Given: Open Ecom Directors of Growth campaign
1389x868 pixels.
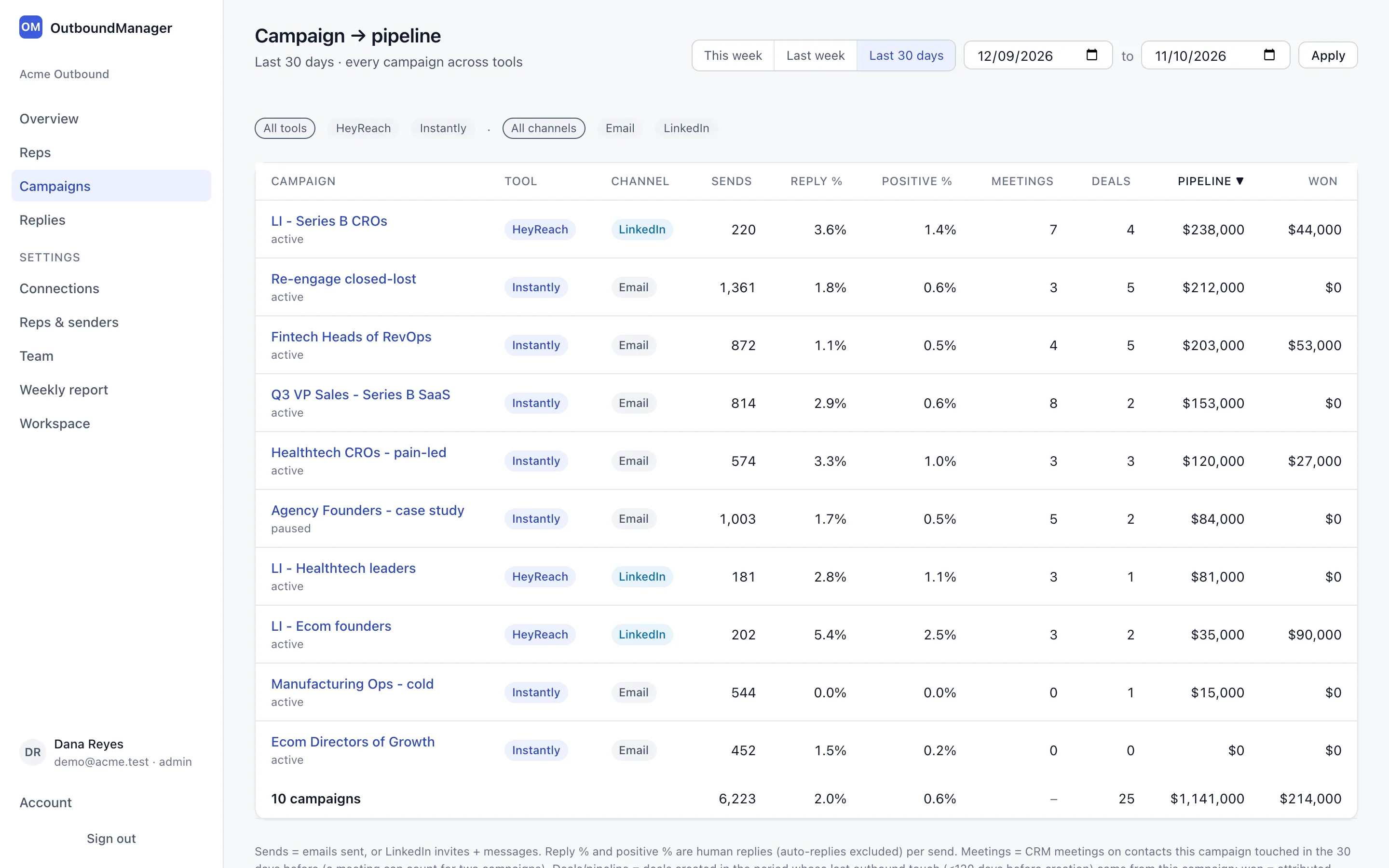Looking at the screenshot, I should pyautogui.click(x=353, y=742).
